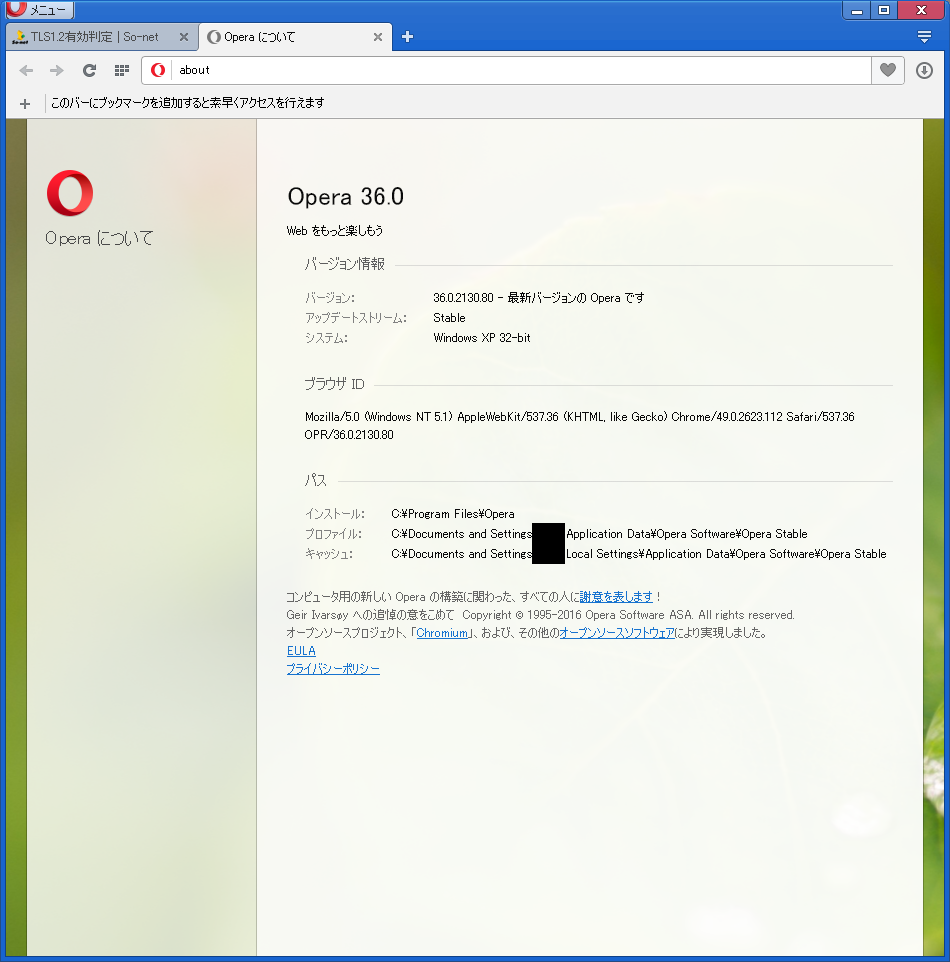Select the Opera について tab
Image resolution: width=950 pixels, height=962 pixels.
click(x=295, y=37)
